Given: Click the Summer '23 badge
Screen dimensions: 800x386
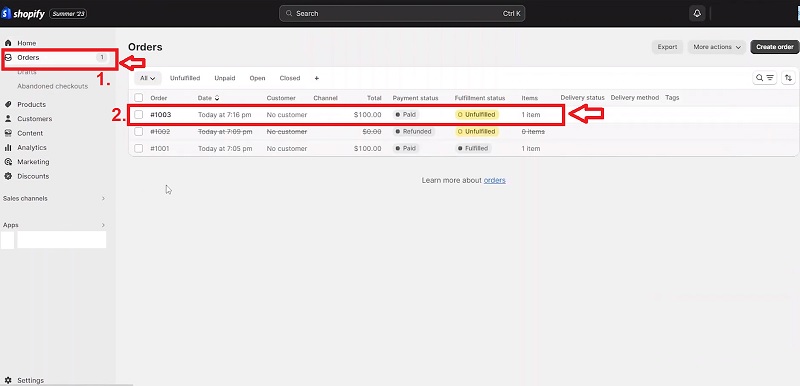Looking at the screenshot, I should tap(68, 14).
